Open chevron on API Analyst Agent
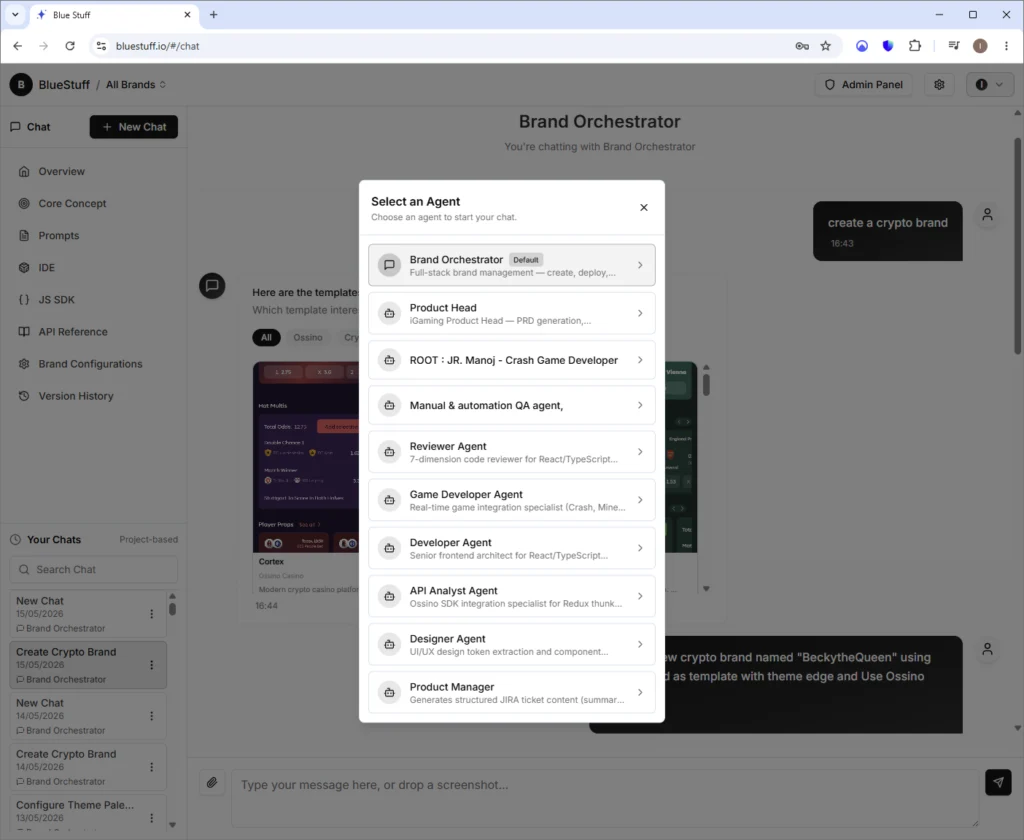 tap(640, 596)
